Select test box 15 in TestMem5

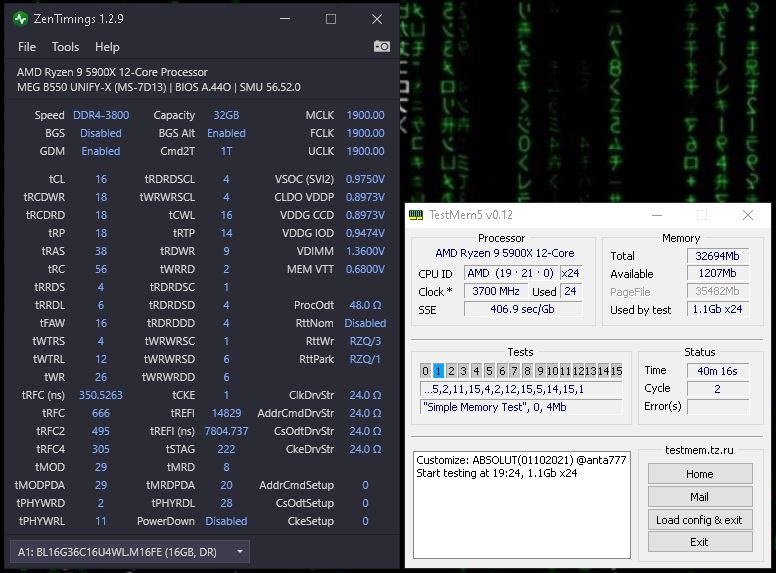pos(616,371)
